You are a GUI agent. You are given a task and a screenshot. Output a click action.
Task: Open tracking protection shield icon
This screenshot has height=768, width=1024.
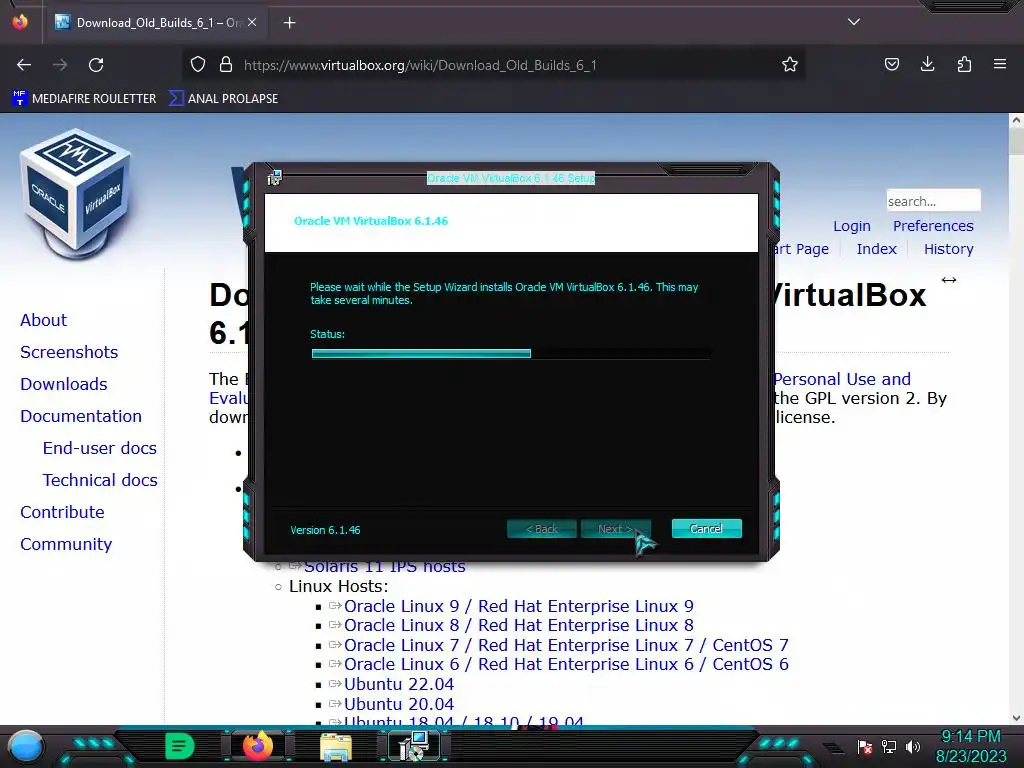198,65
